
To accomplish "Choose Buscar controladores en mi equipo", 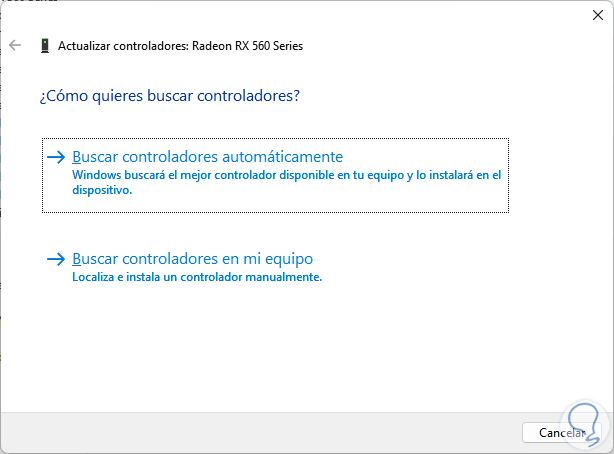I will [193, 259].
